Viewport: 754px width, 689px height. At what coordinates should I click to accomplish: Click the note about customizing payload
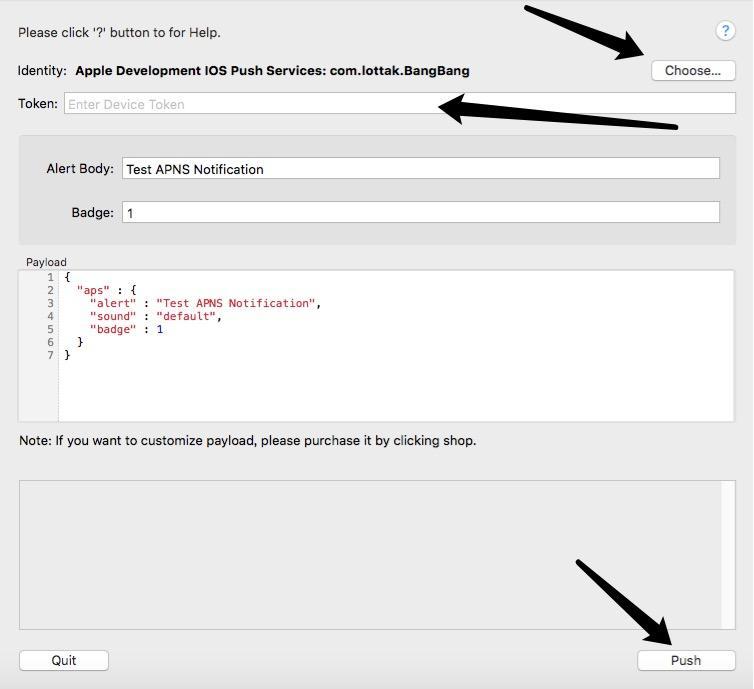click(247, 440)
